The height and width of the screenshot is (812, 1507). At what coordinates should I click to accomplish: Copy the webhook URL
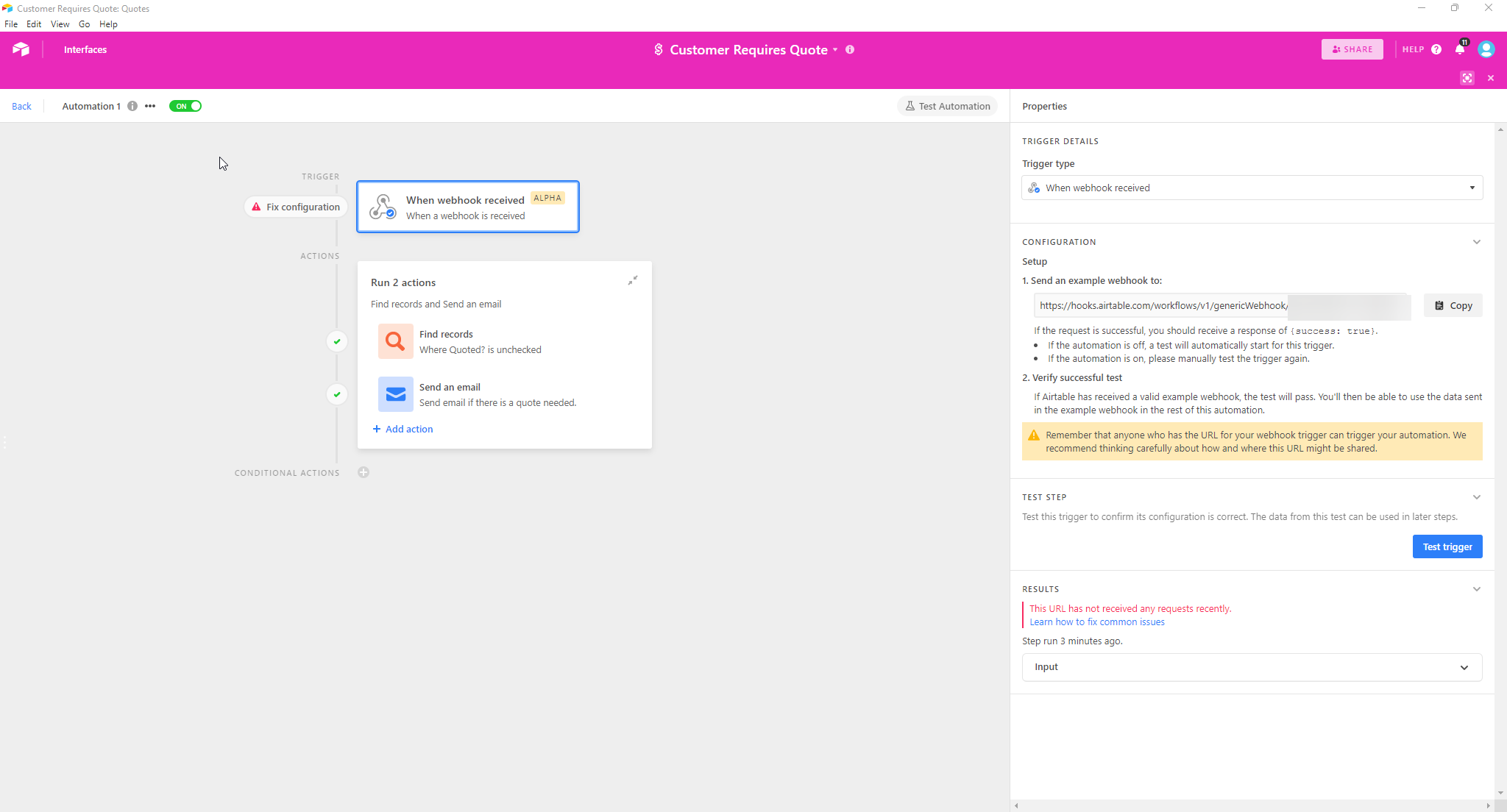click(1453, 305)
